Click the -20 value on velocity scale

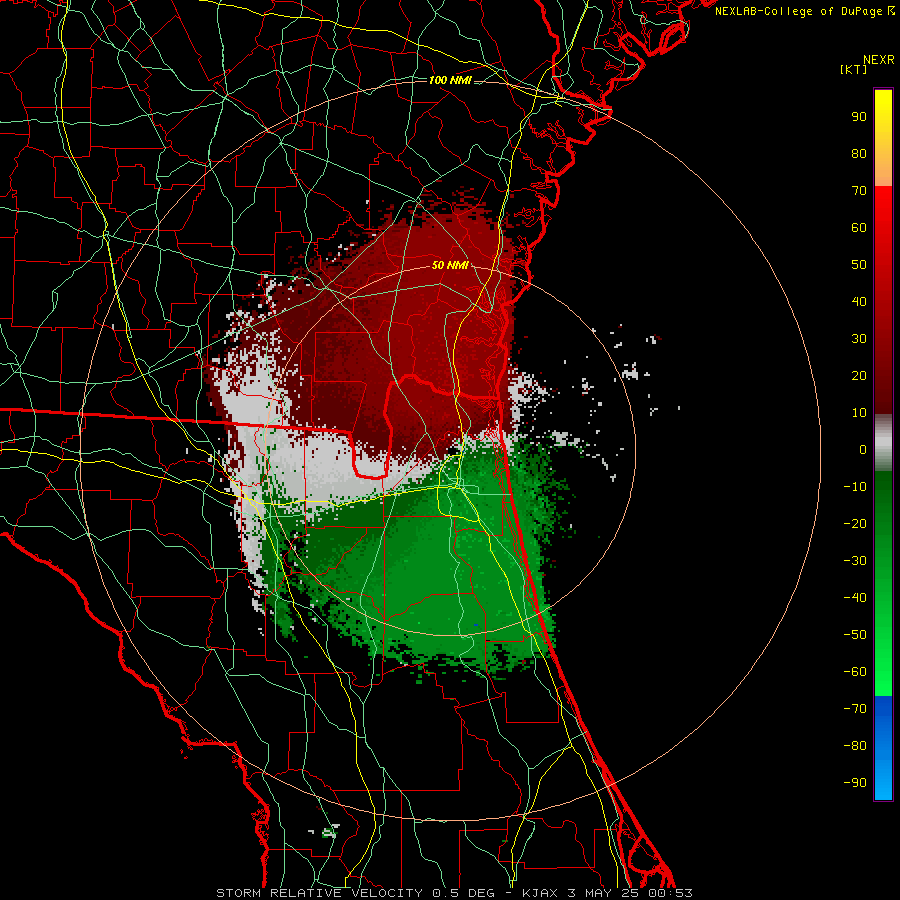pyautogui.click(x=855, y=523)
